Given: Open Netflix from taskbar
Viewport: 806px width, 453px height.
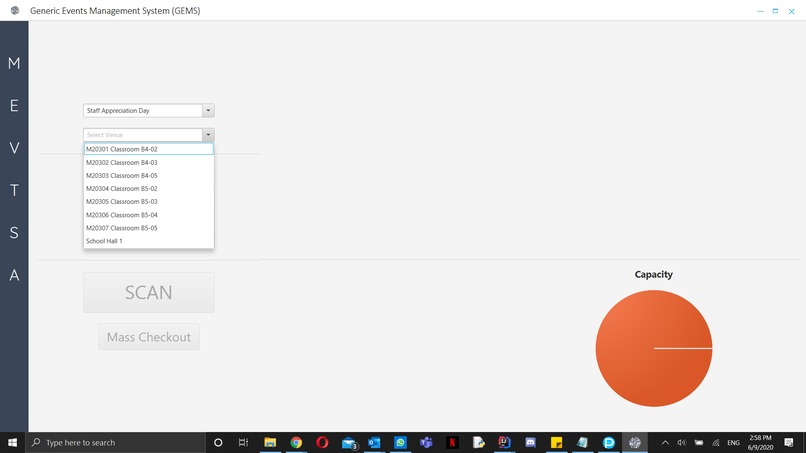Looking at the screenshot, I should click(x=452, y=442).
